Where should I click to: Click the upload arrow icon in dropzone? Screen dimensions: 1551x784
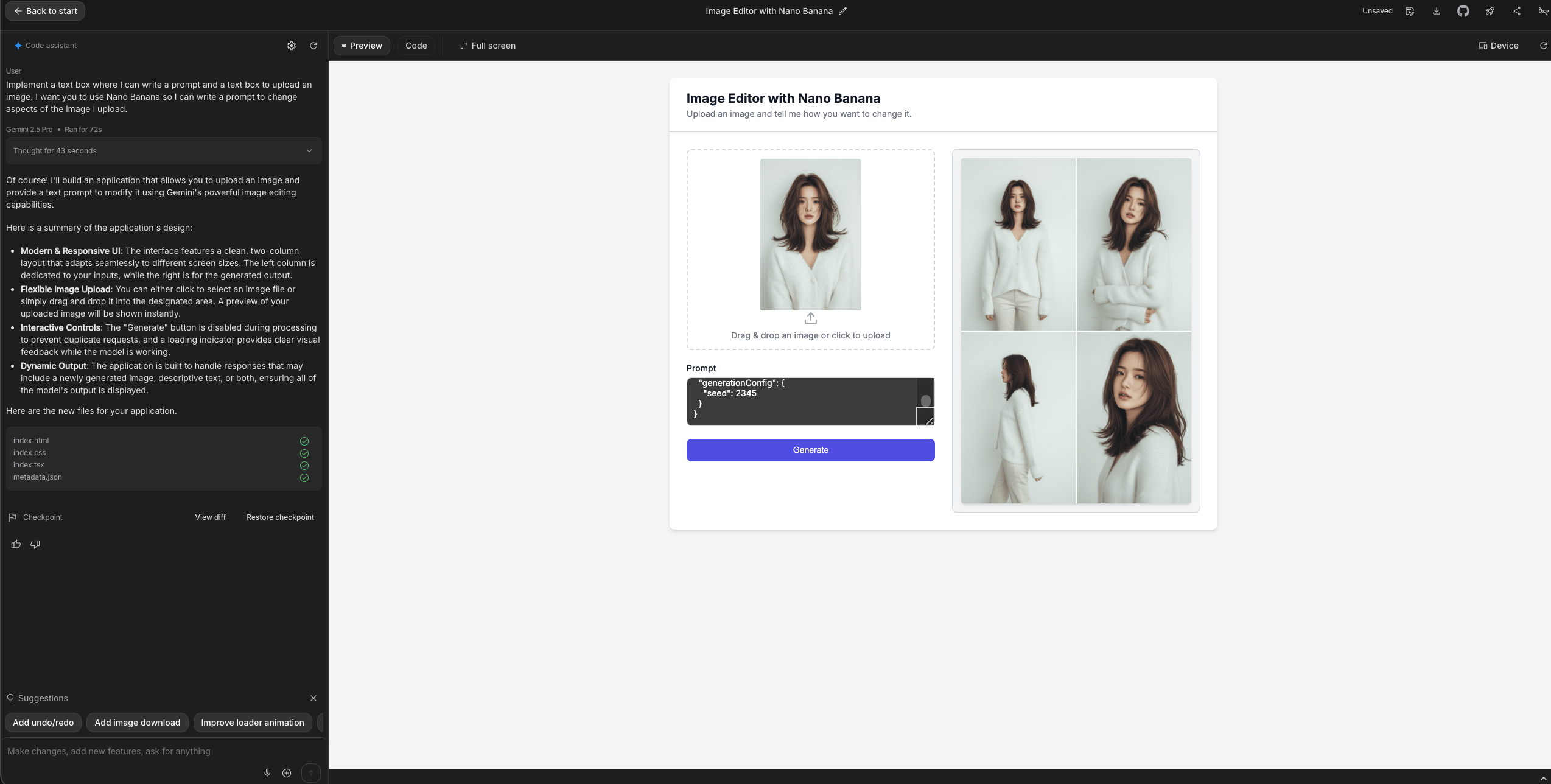point(810,319)
